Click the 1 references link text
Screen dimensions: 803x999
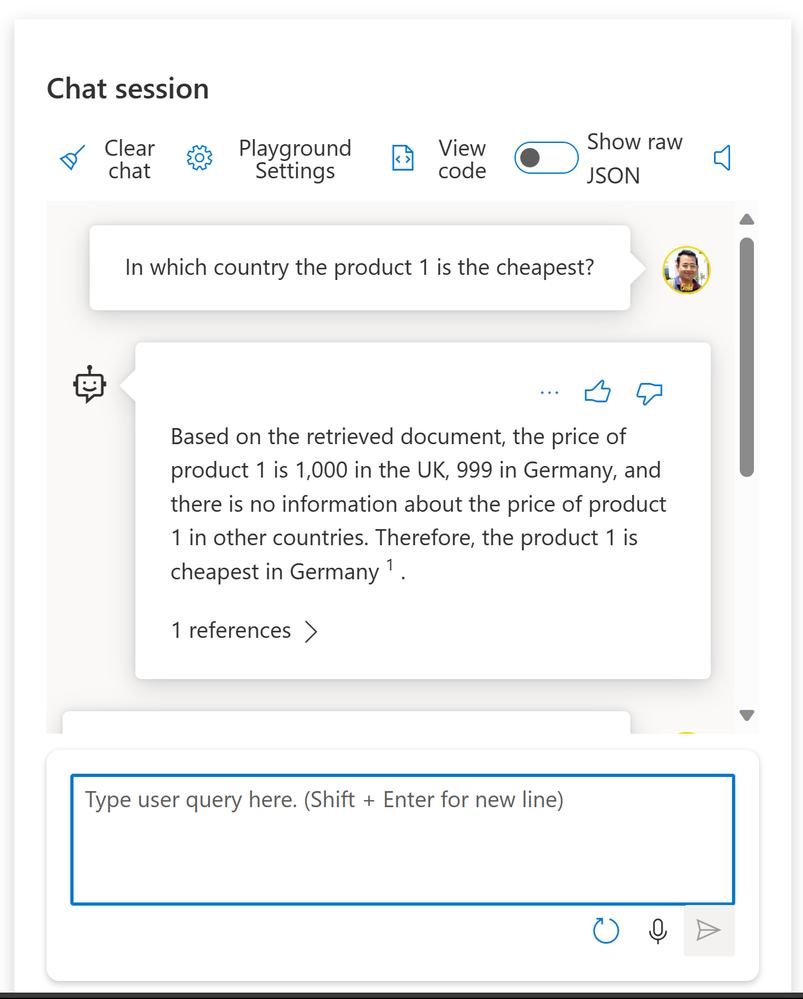click(x=231, y=630)
